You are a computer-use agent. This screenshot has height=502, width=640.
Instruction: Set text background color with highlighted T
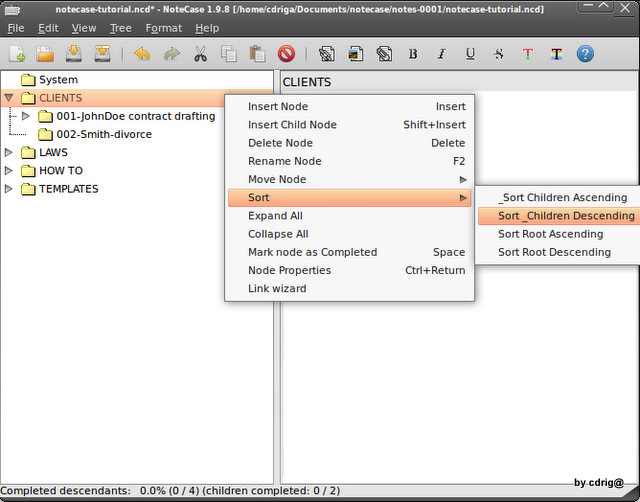(556, 54)
